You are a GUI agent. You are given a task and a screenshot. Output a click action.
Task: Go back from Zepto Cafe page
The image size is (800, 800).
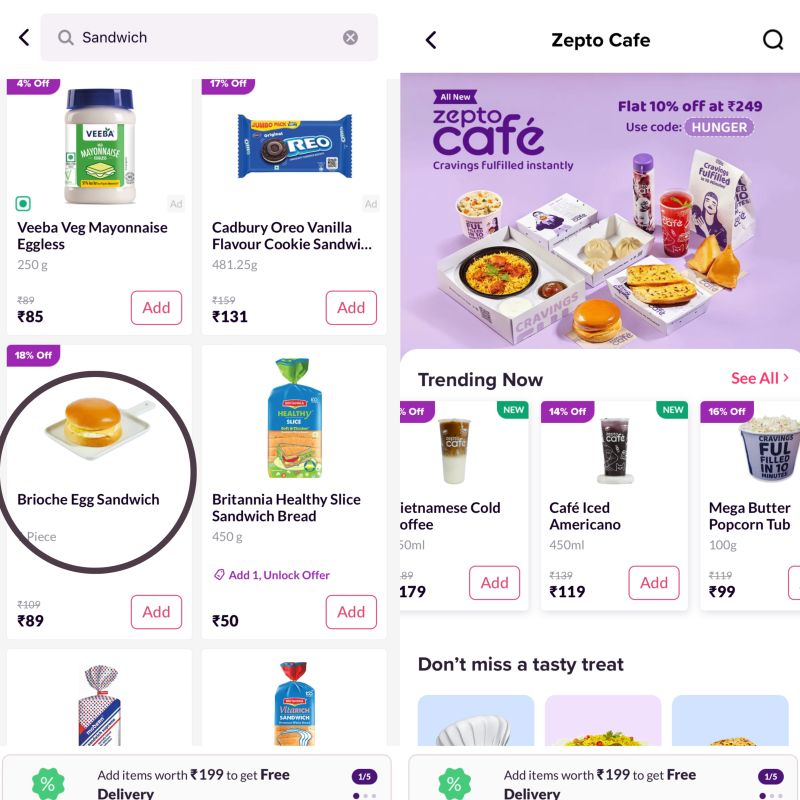tap(431, 40)
